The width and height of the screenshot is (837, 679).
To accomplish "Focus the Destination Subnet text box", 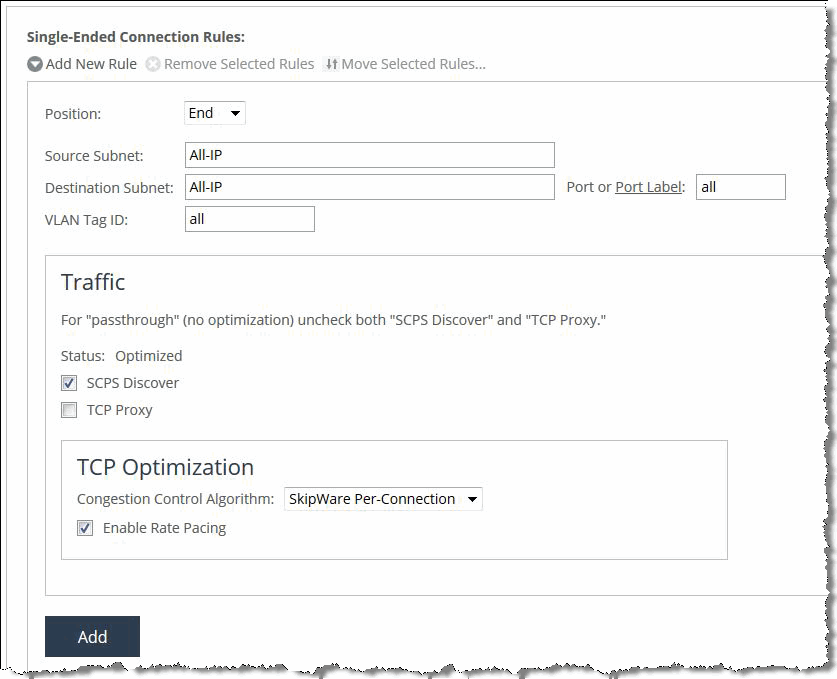I will click(369, 187).
